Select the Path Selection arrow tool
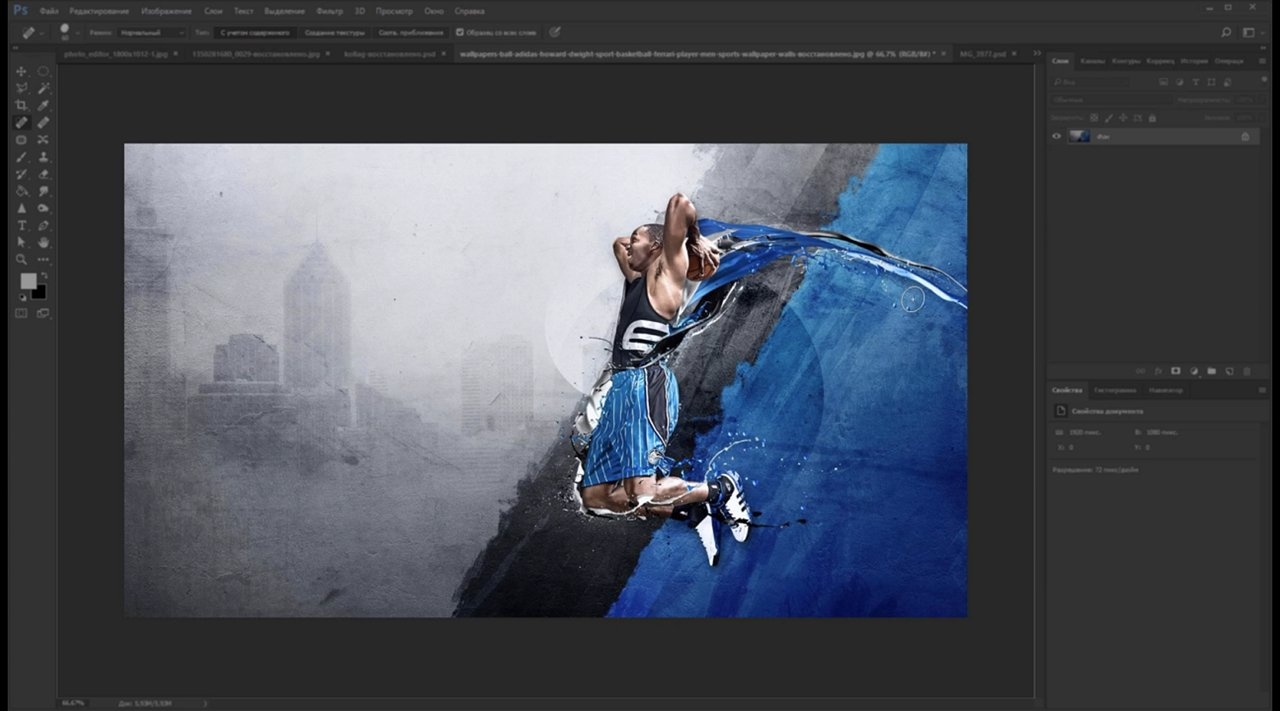This screenshot has height=711, width=1280. pyautogui.click(x=21, y=242)
